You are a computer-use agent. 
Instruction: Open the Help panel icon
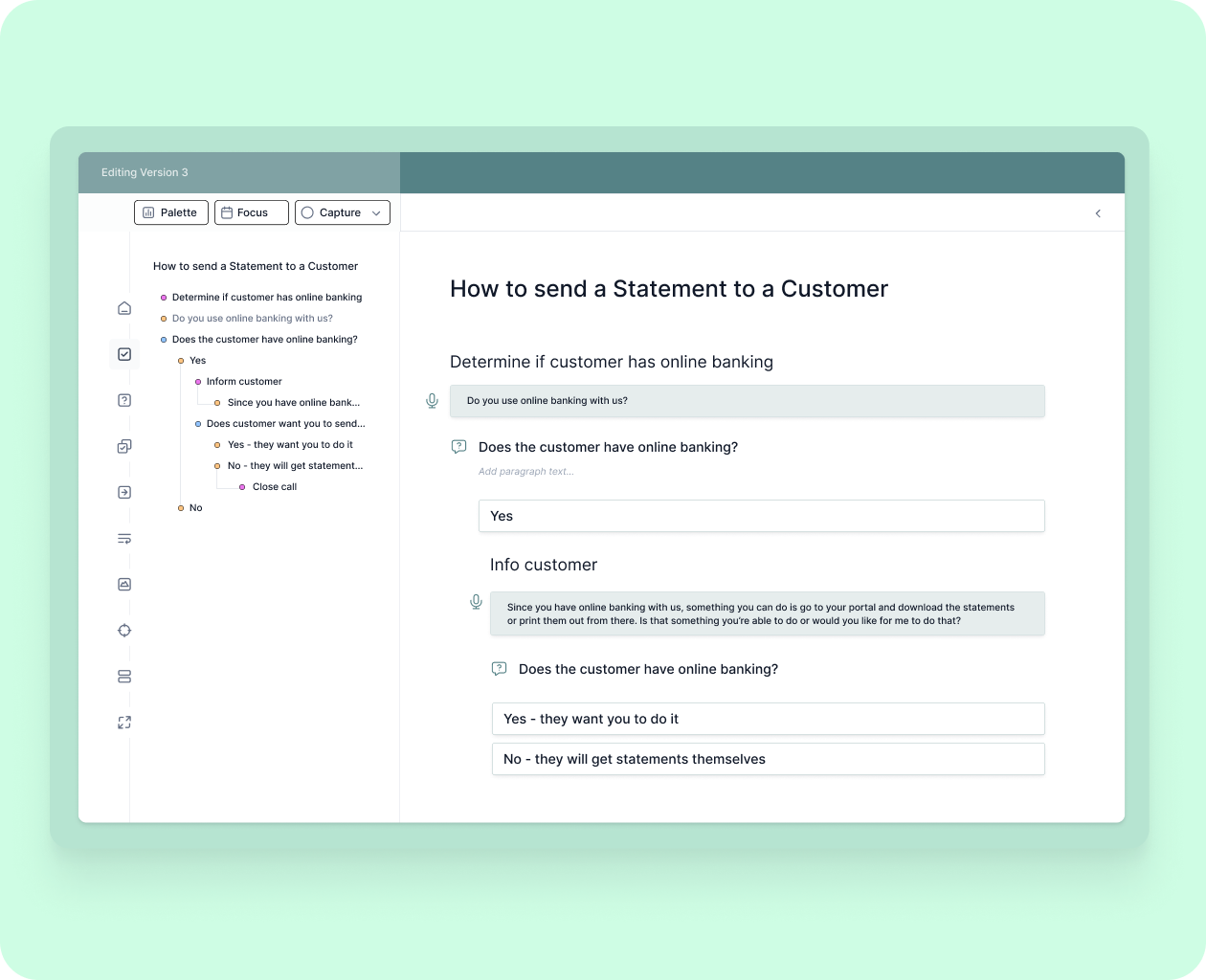tap(123, 399)
